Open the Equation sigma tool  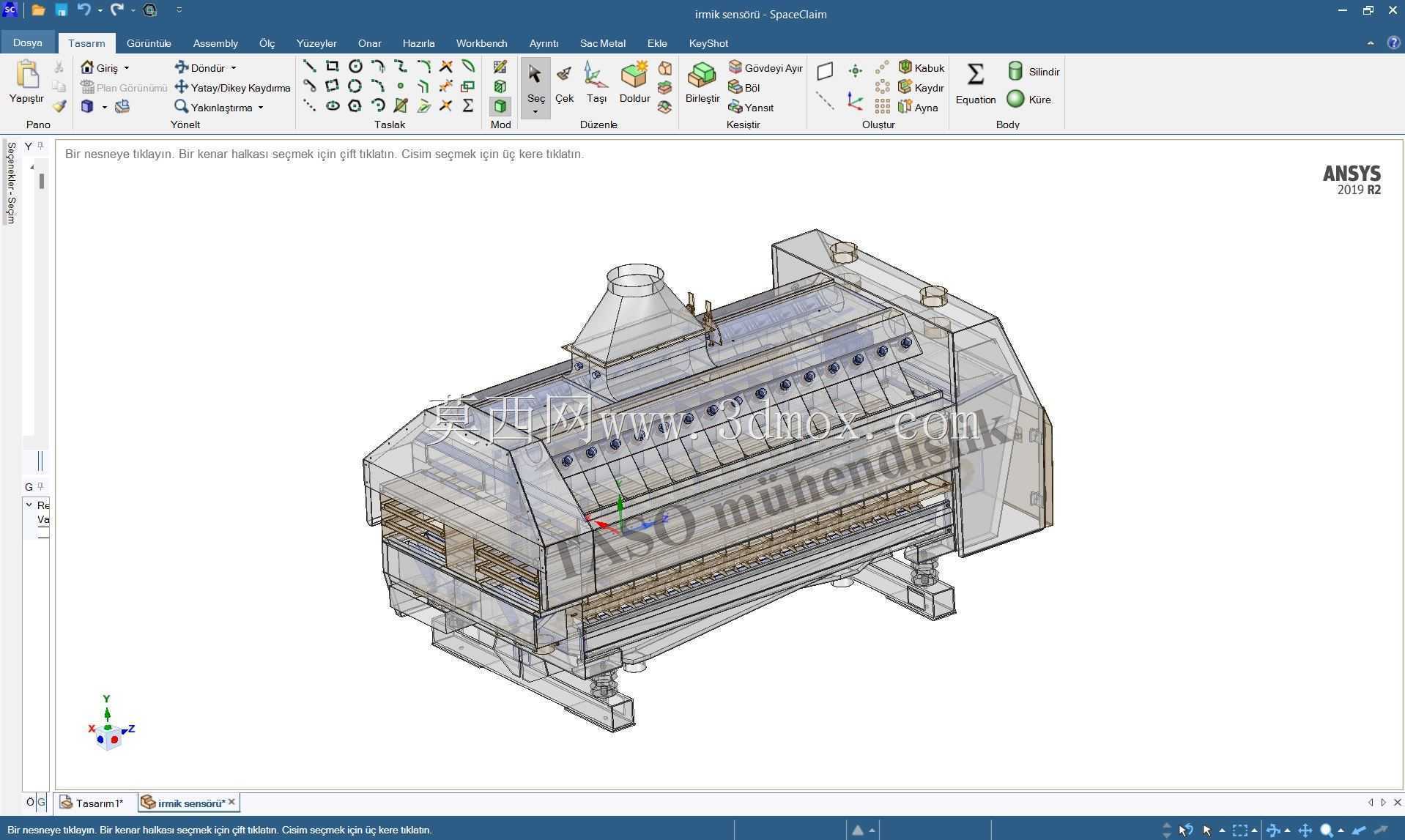(975, 83)
